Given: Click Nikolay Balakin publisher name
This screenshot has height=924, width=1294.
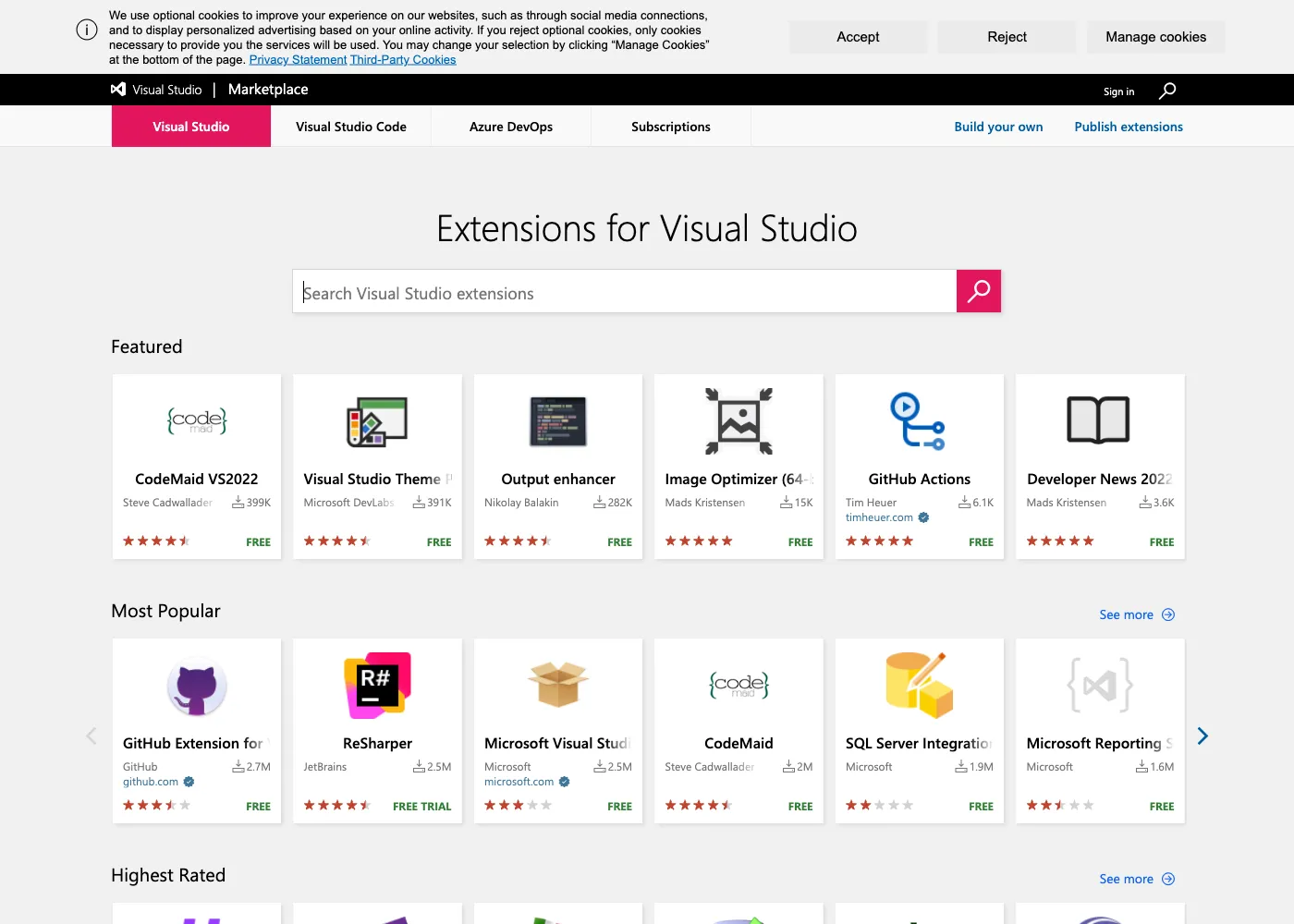Looking at the screenshot, I should tap(521, 503).
